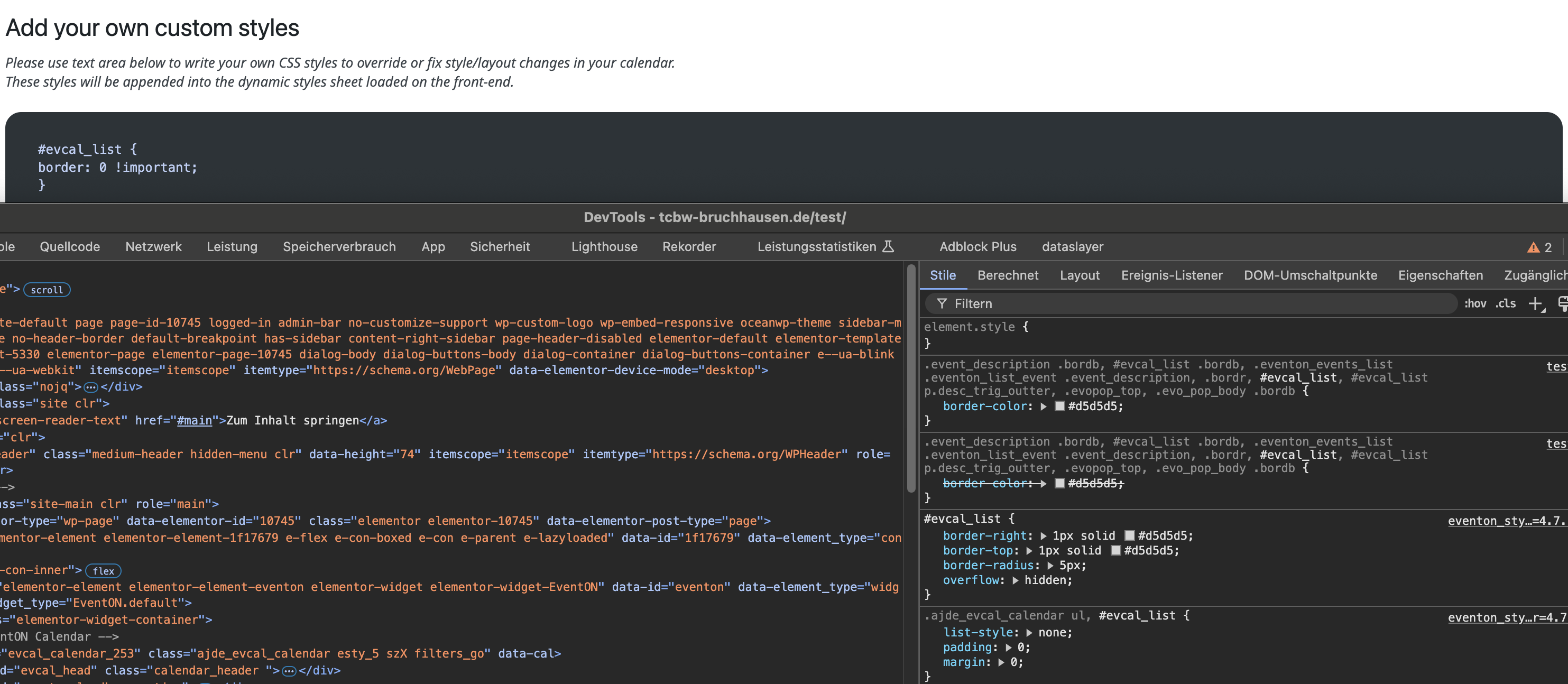This screenshot has width=1568, height=684.
Task: Click the funnel icon in Filtern box
Action: [942, 303]
